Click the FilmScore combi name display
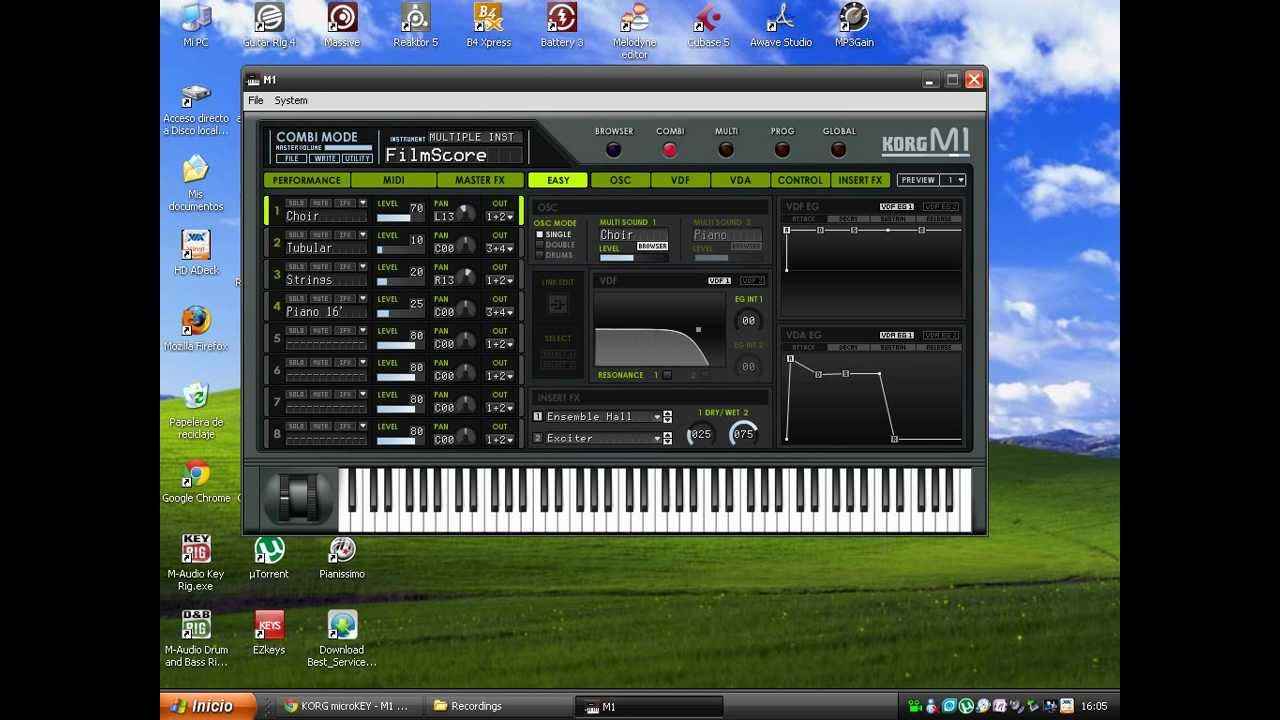Viewport: 1280px width, 720px height. (x=453, y=155)
